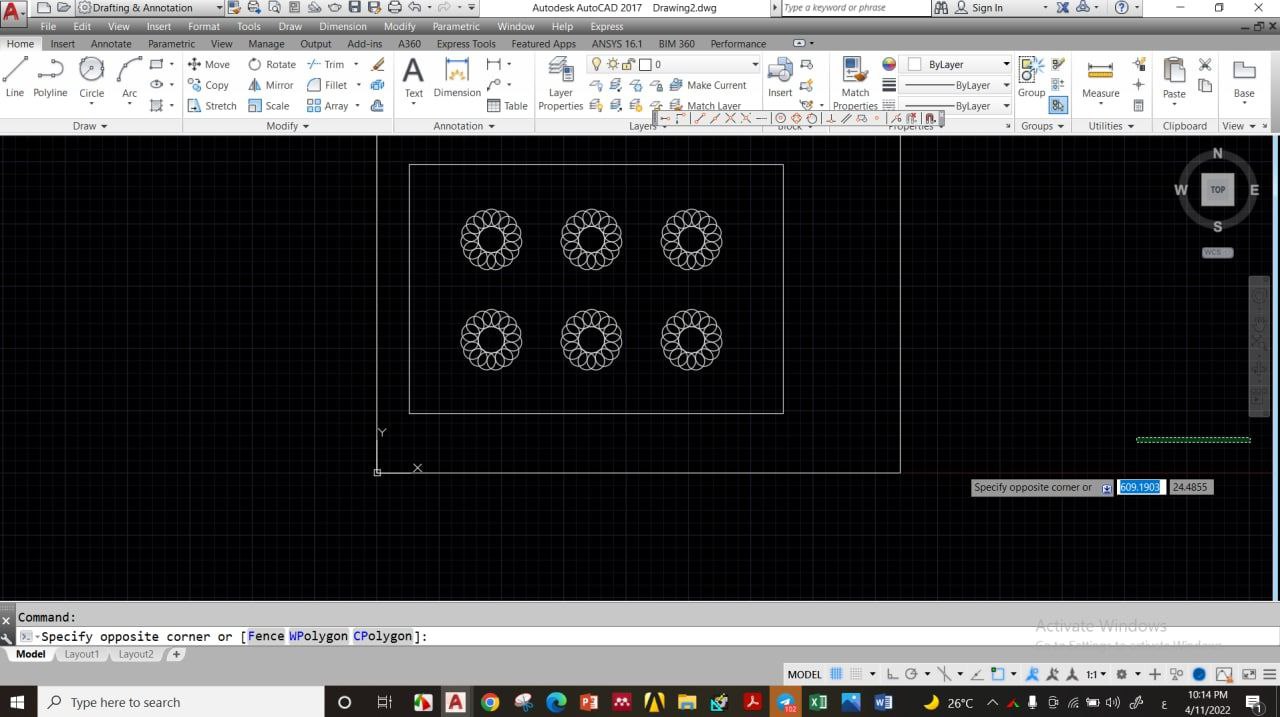Image resolution: width=1280 pixels, height=717 pixels.
Task: Click the Mirror tool icon
Action: 255,85
